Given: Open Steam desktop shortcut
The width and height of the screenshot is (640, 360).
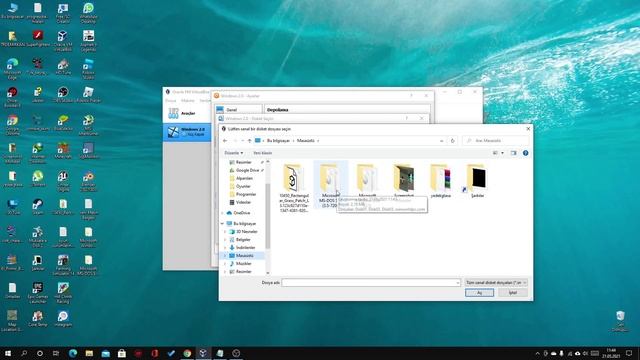Looking at the screenshot, I should click(x=38, y=206).
